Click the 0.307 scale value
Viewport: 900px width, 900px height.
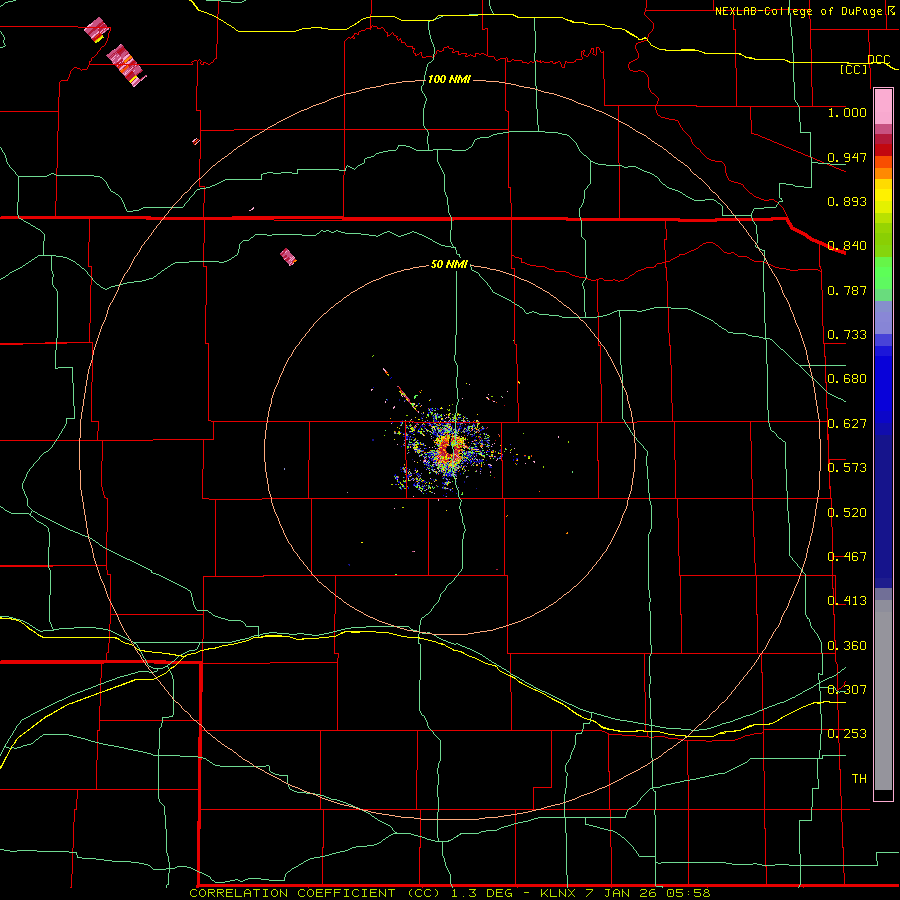tap(847, 690)
